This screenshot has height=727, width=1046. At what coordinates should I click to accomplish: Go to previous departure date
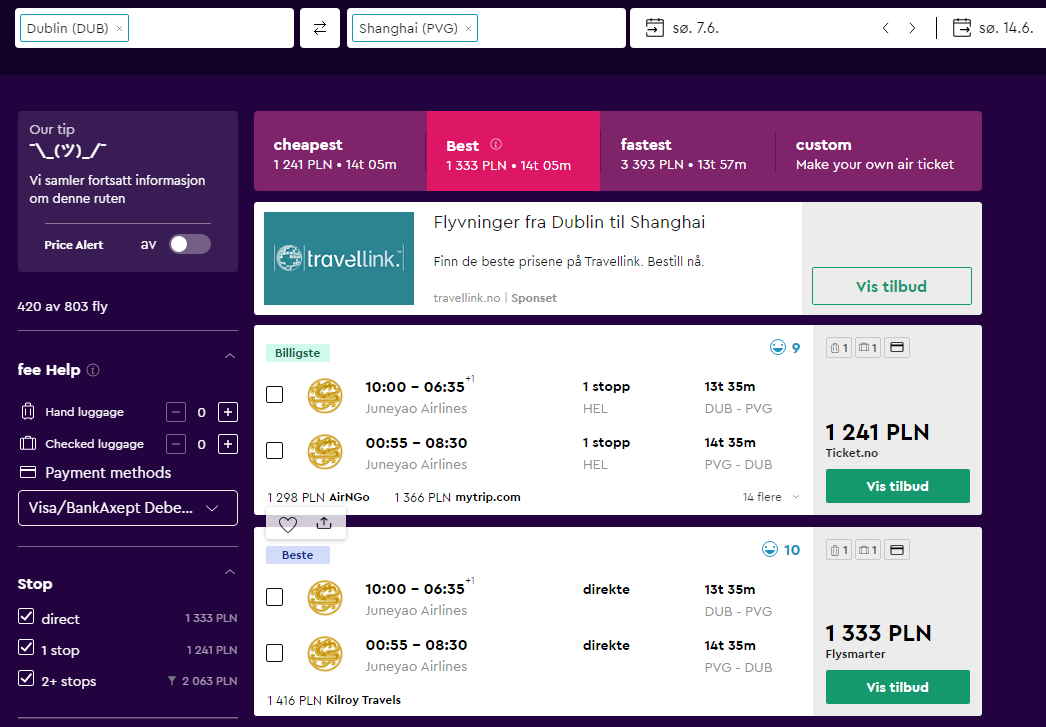coord(885,28)
